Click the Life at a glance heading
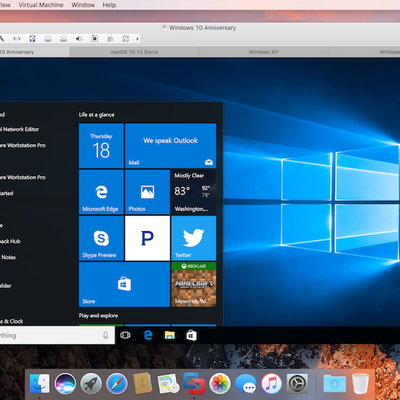Image resolution: width=400 pixels, height=400 pixels. click(97, 115)
